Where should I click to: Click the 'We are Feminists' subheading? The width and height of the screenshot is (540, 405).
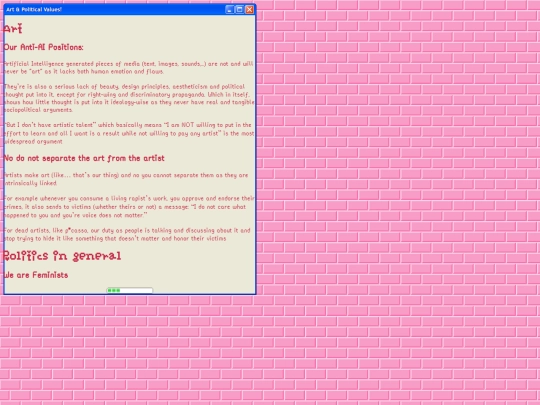click(x=36, y=275)
